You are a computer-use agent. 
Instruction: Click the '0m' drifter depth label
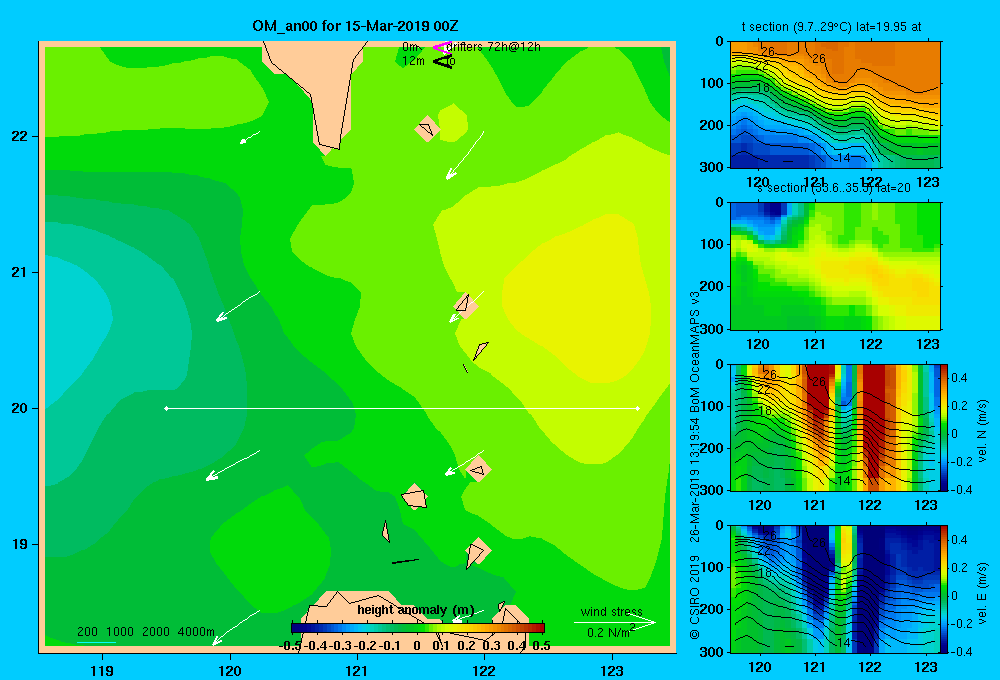point(410,47)
